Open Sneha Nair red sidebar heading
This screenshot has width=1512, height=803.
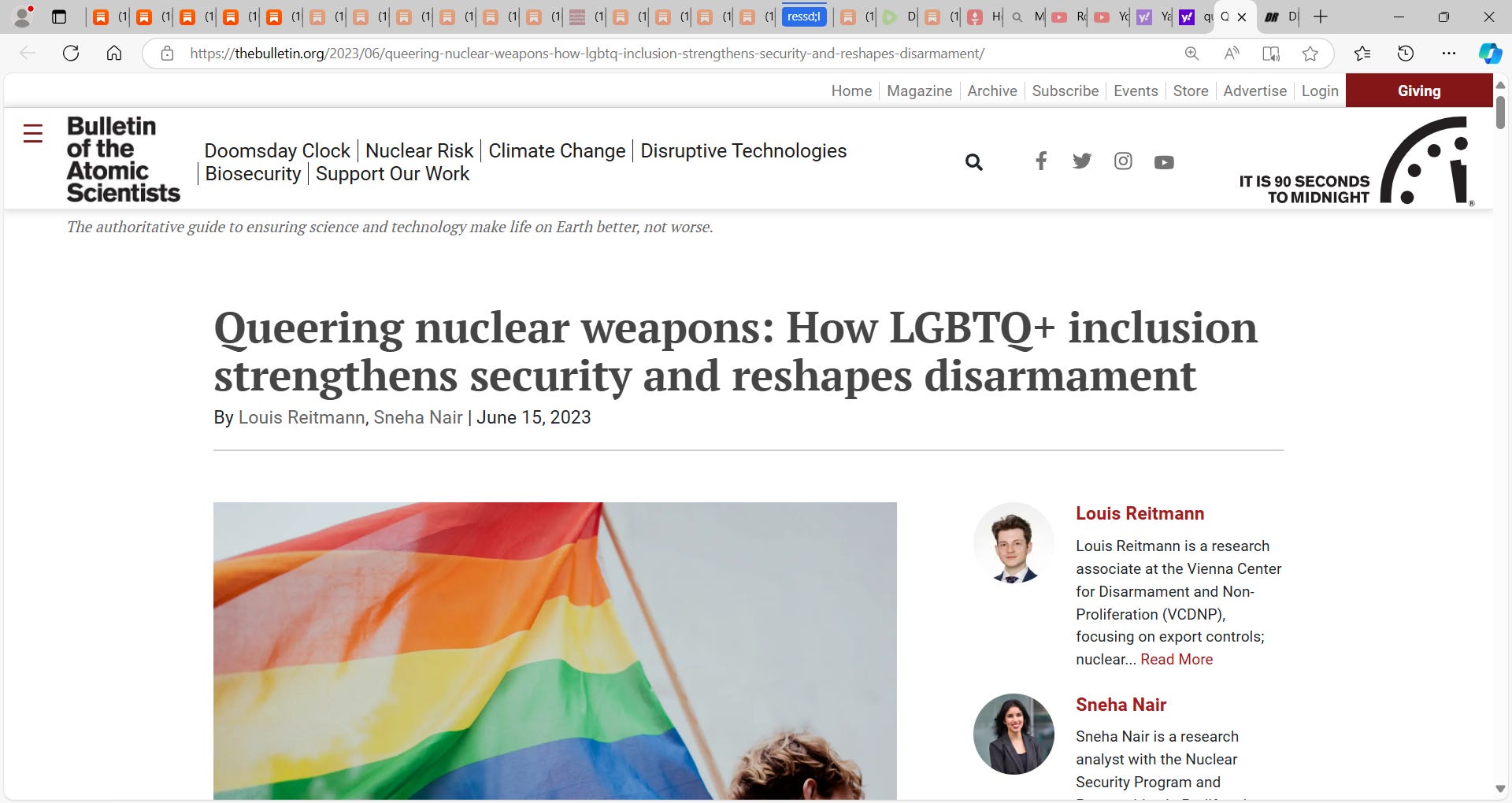[1121, 705]
